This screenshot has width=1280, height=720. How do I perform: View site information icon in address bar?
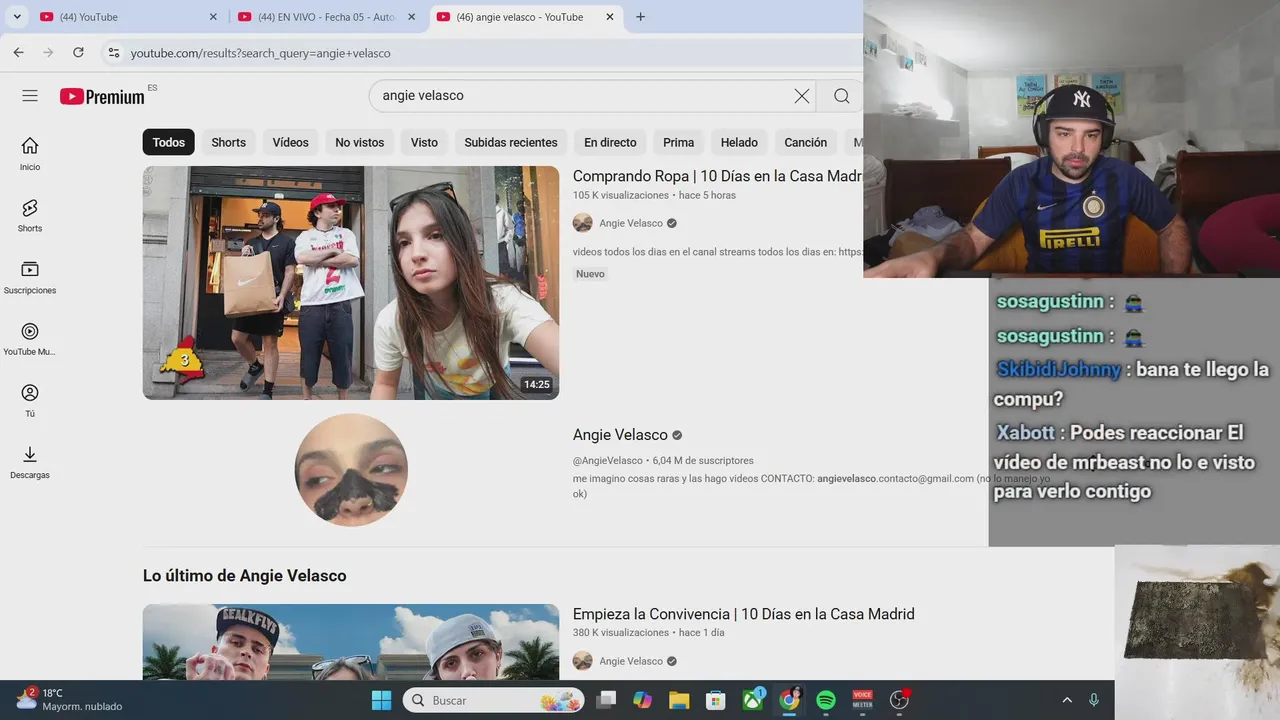[114, 53]
